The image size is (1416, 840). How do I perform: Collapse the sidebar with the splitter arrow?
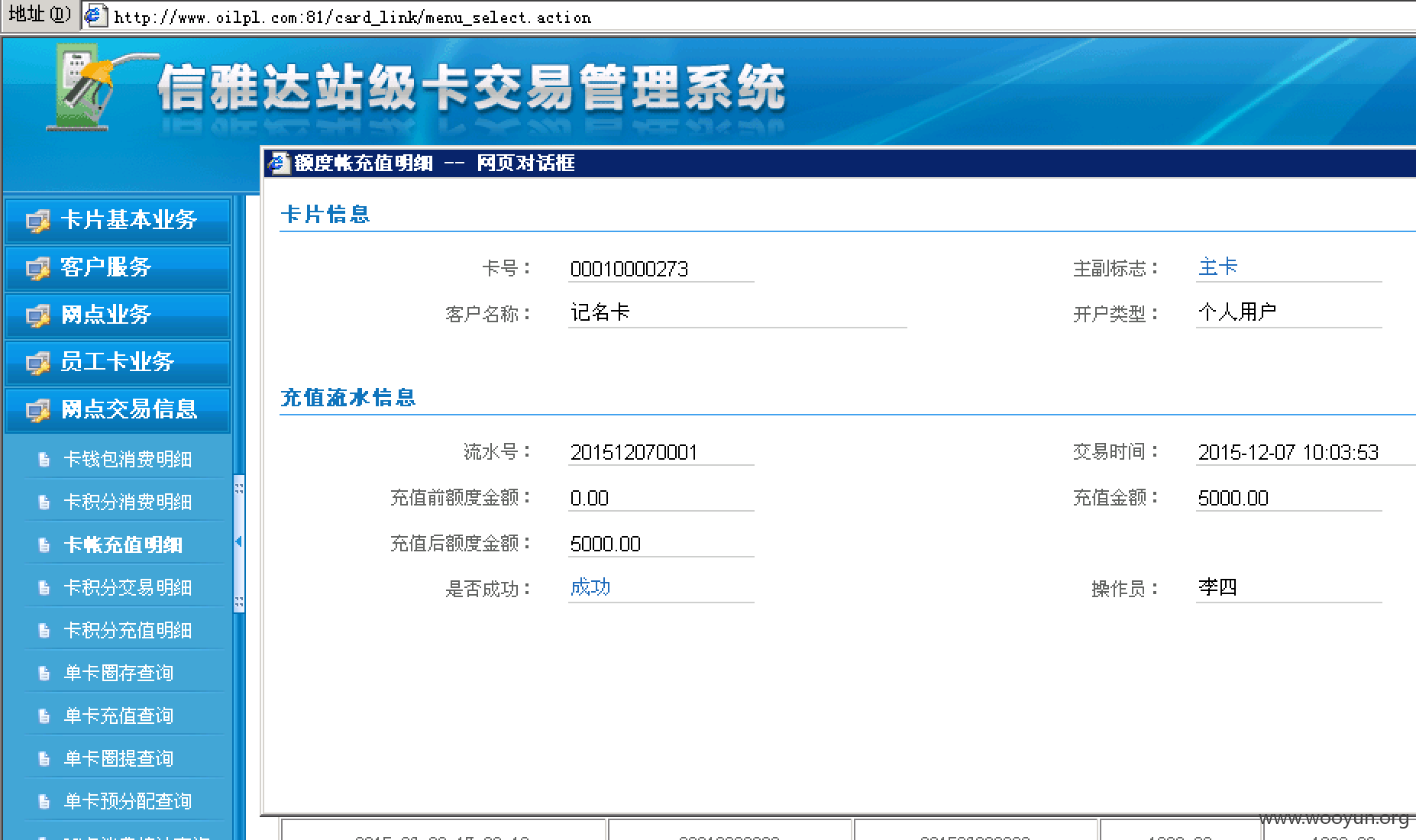238,541
